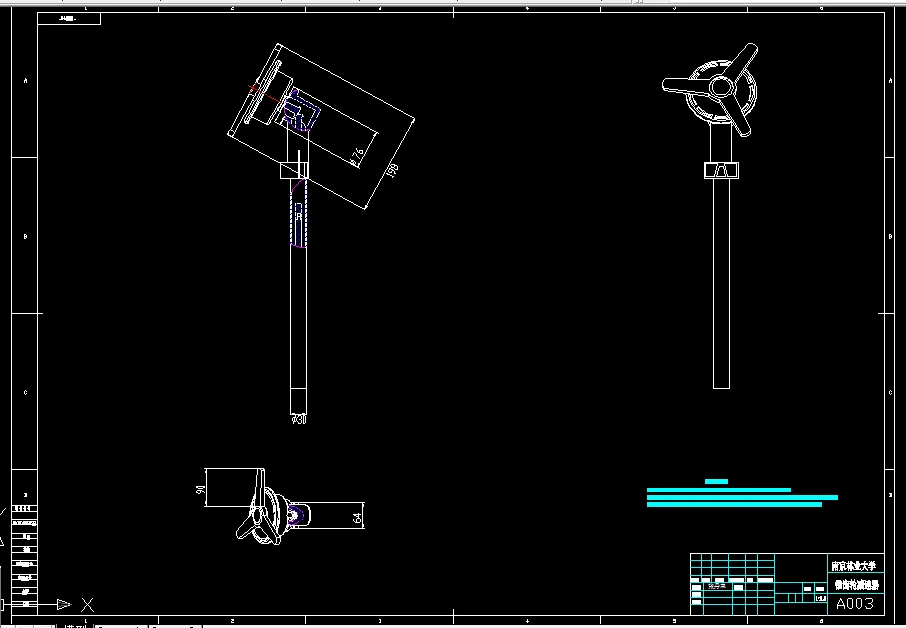Screen dimensions: 906x628
Task: Pick the red centerline on tilted disc
Action: pos(267,95)
